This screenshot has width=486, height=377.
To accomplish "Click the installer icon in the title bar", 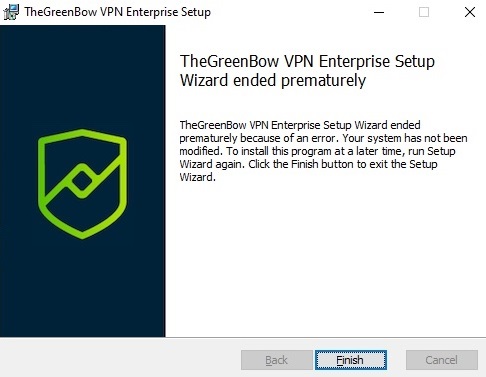I will [11, 12].
